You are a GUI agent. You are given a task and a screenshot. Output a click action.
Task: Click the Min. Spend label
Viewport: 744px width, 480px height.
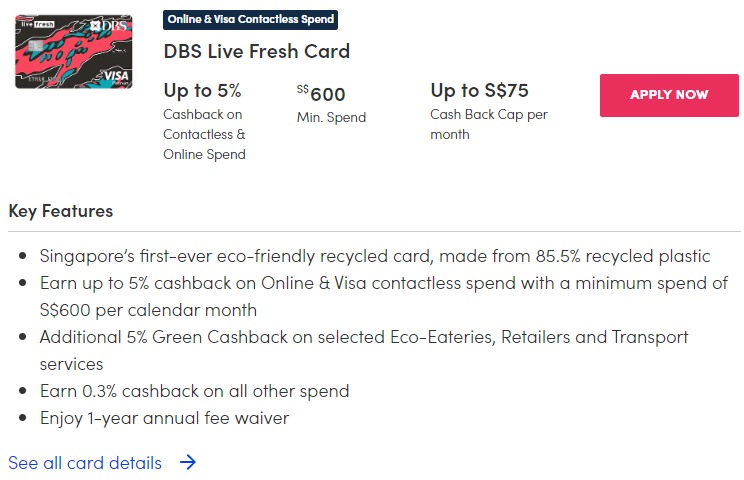pos(331,117)
